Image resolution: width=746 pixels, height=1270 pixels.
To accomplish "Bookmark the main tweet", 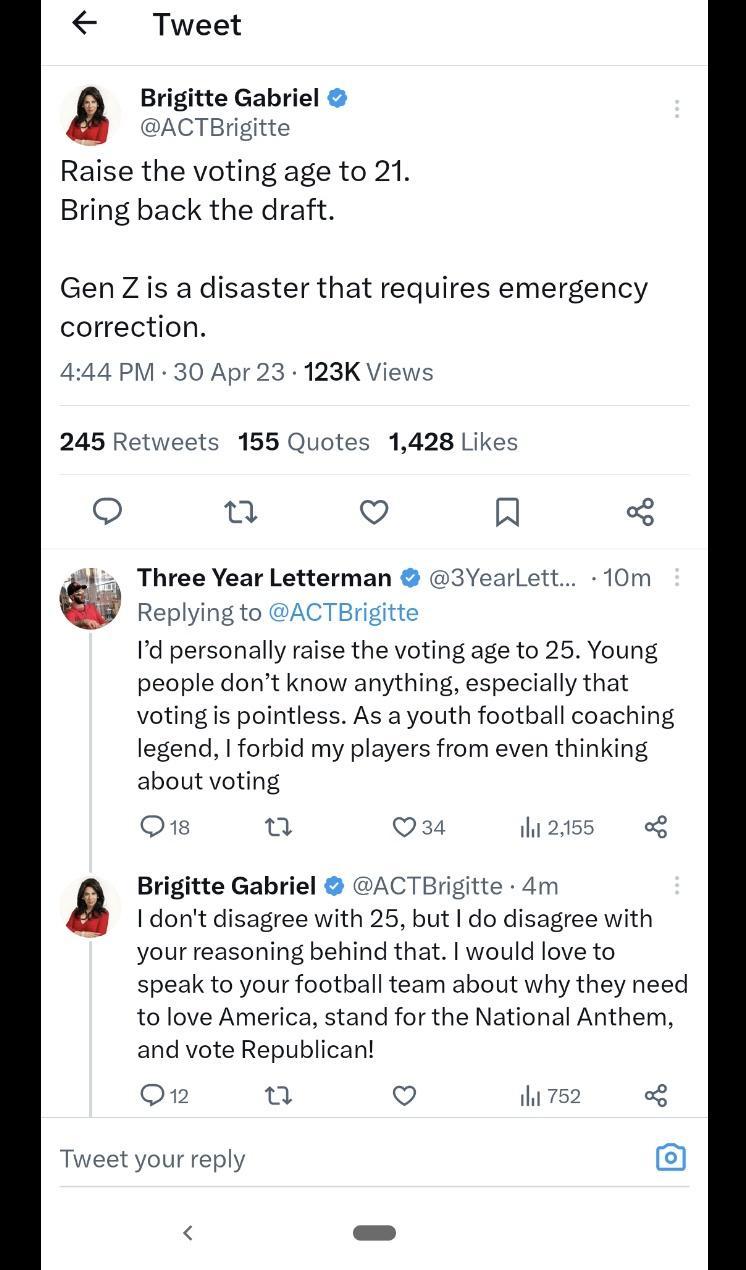I will pos(507,512).
